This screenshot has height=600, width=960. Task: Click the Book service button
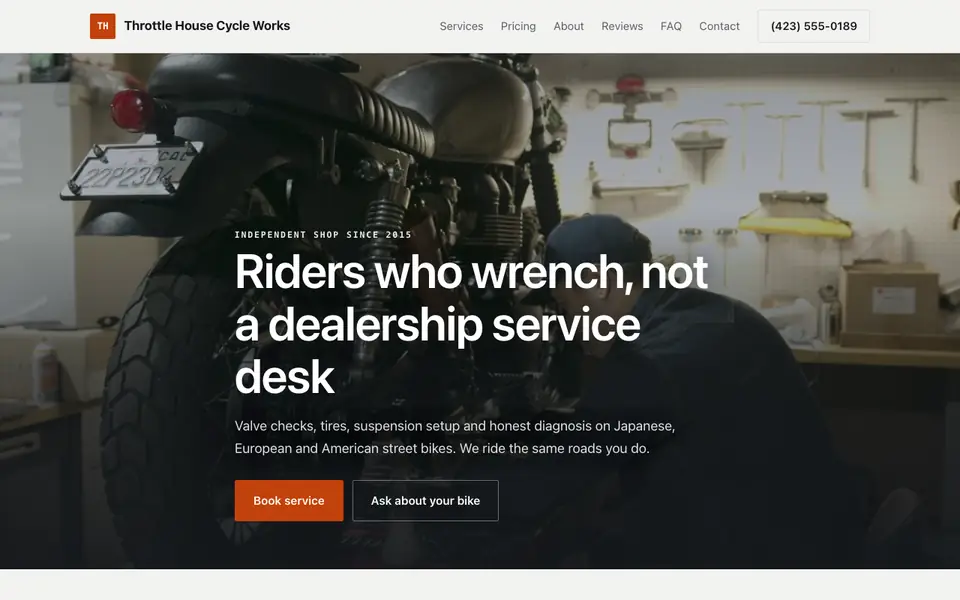289,501
